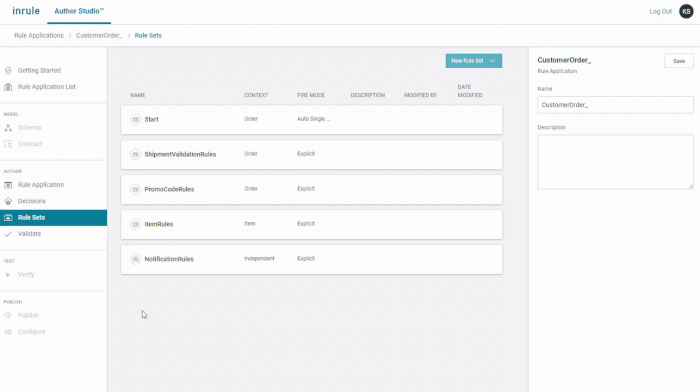Viewport: 700px width, 392px height.
Task: Click the NAME column header
Action: pyautogui.click(x=138, y=95)
